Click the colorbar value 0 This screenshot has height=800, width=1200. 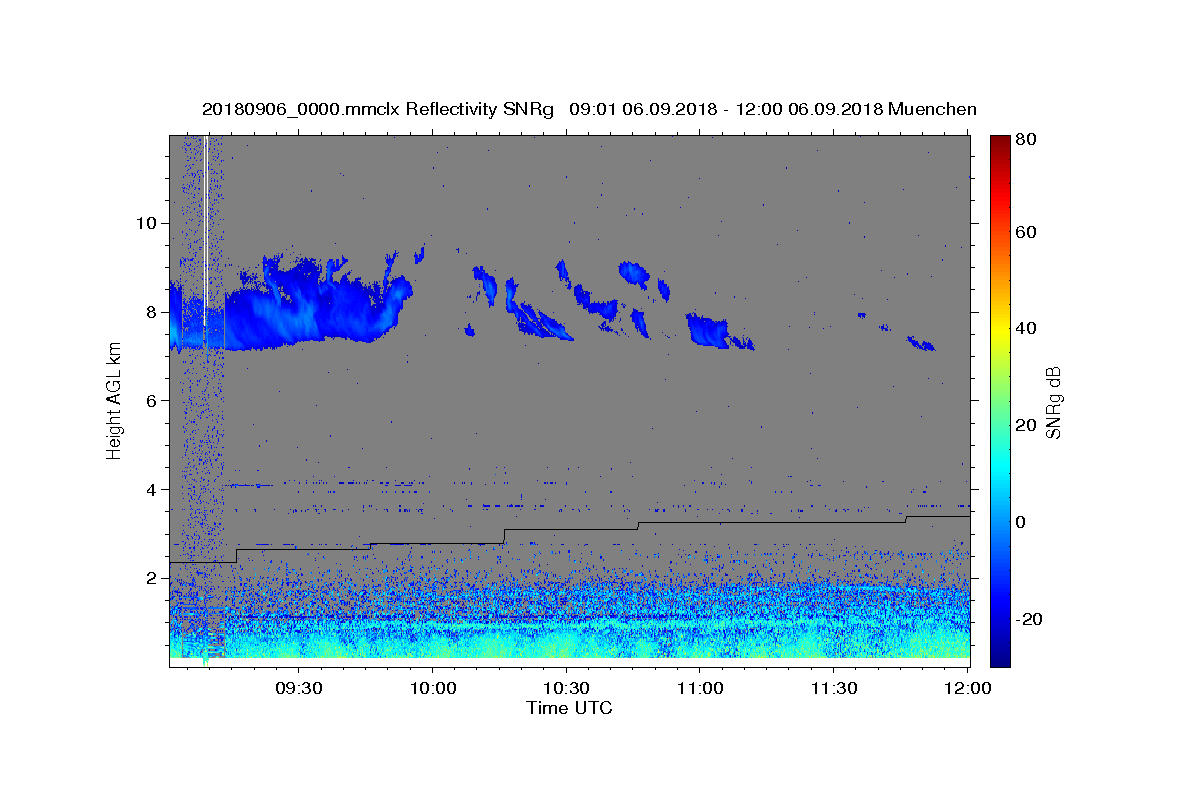click(x=1022, y=522)
